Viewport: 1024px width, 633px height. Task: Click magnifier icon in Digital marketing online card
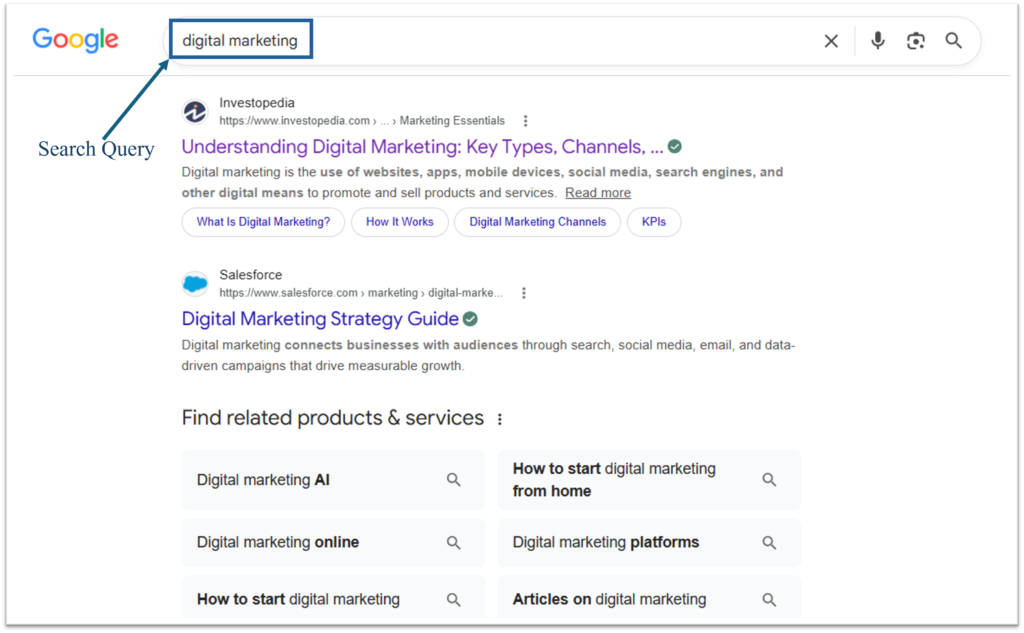pyautogui.click(x=453, y=542)
